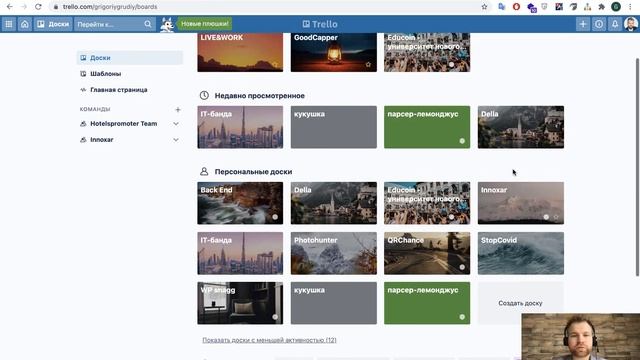Image resolution: width=640 pixels, height=360 pixels.
Task: Open personal Della board
Action: [x=333, y=203]
